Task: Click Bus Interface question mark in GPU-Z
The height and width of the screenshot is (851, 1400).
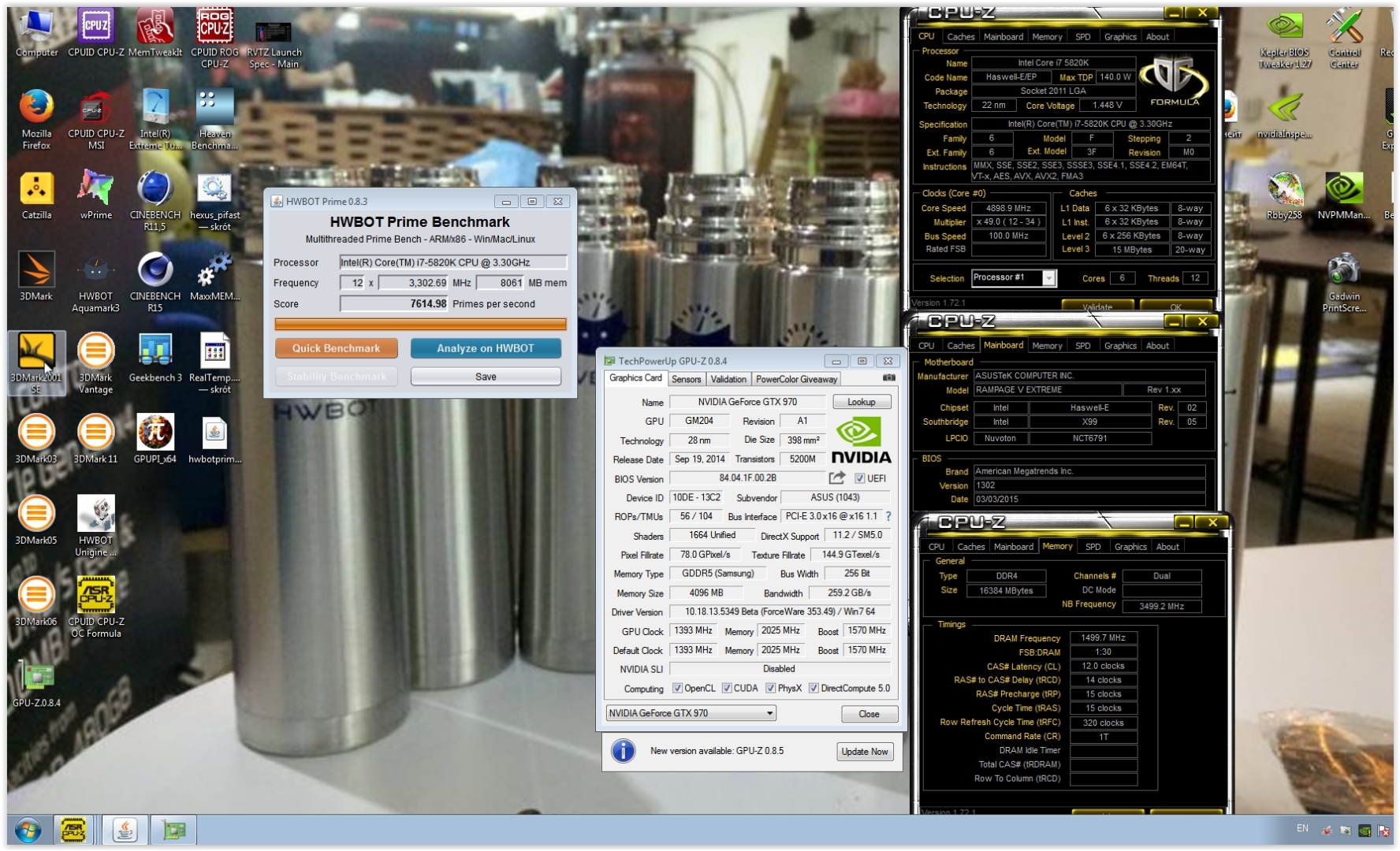Action: [888, 516]
